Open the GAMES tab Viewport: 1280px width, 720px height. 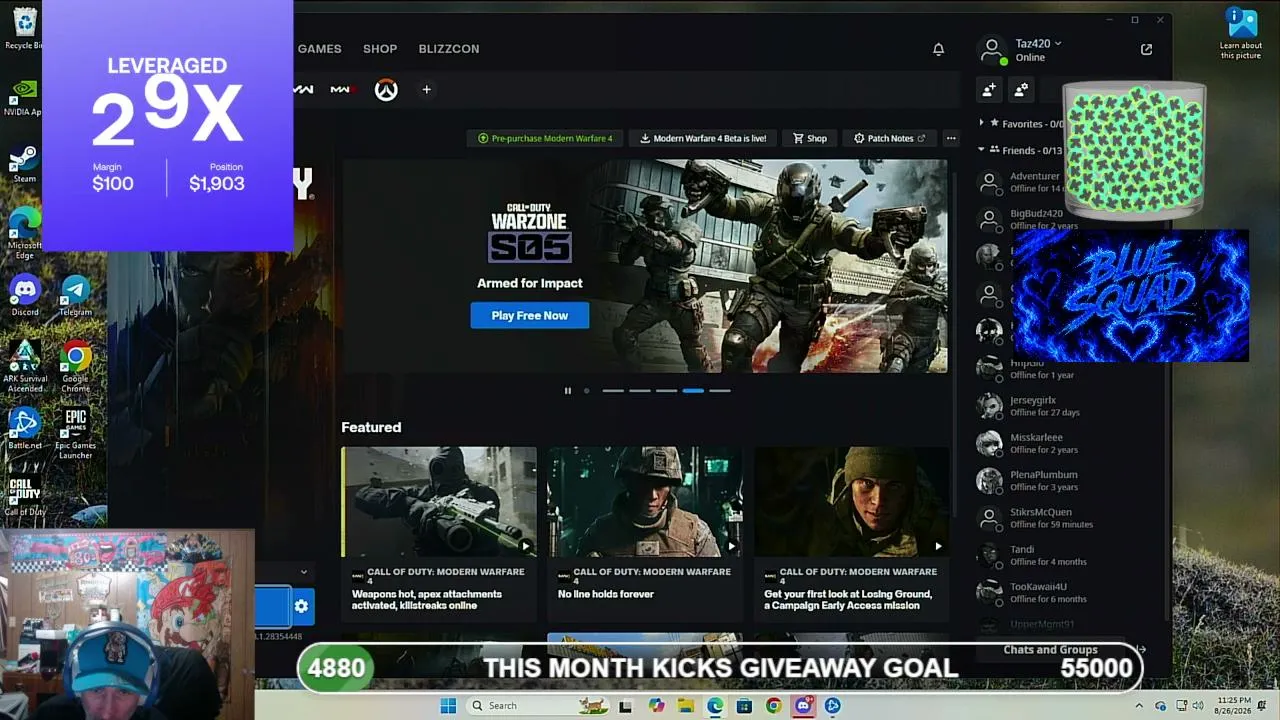point(319,49)
